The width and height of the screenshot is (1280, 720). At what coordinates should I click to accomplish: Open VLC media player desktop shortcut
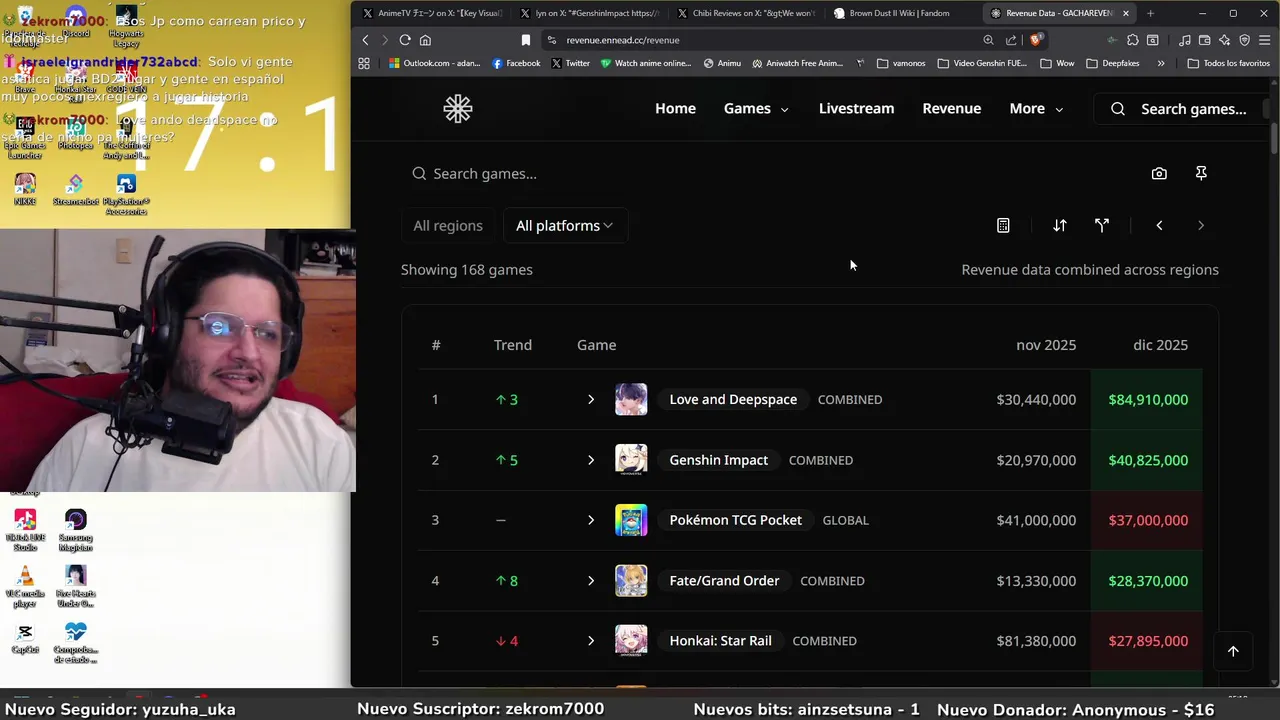pos(25,588)
